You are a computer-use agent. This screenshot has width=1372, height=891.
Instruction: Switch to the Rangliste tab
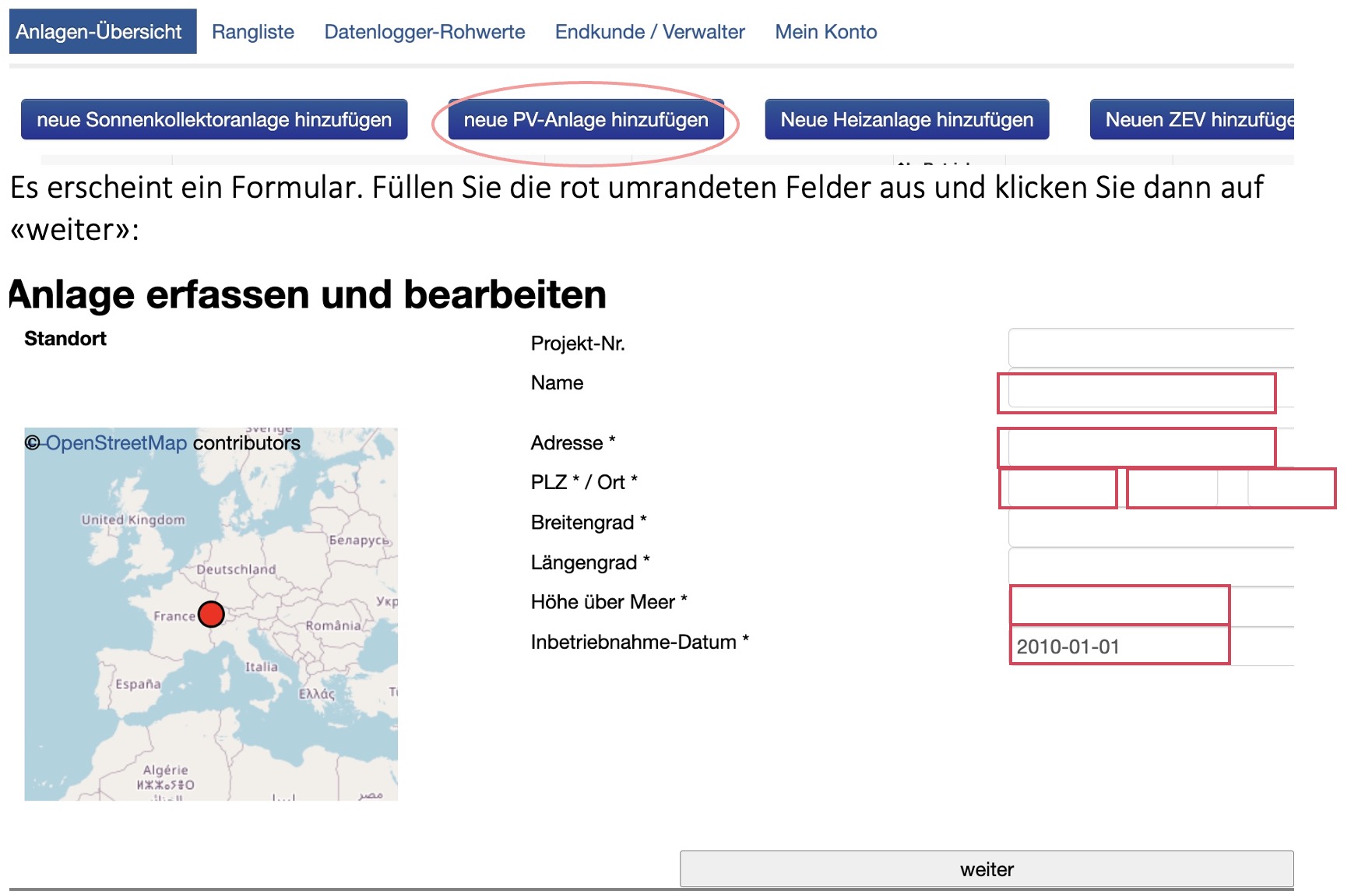point(252,32)
